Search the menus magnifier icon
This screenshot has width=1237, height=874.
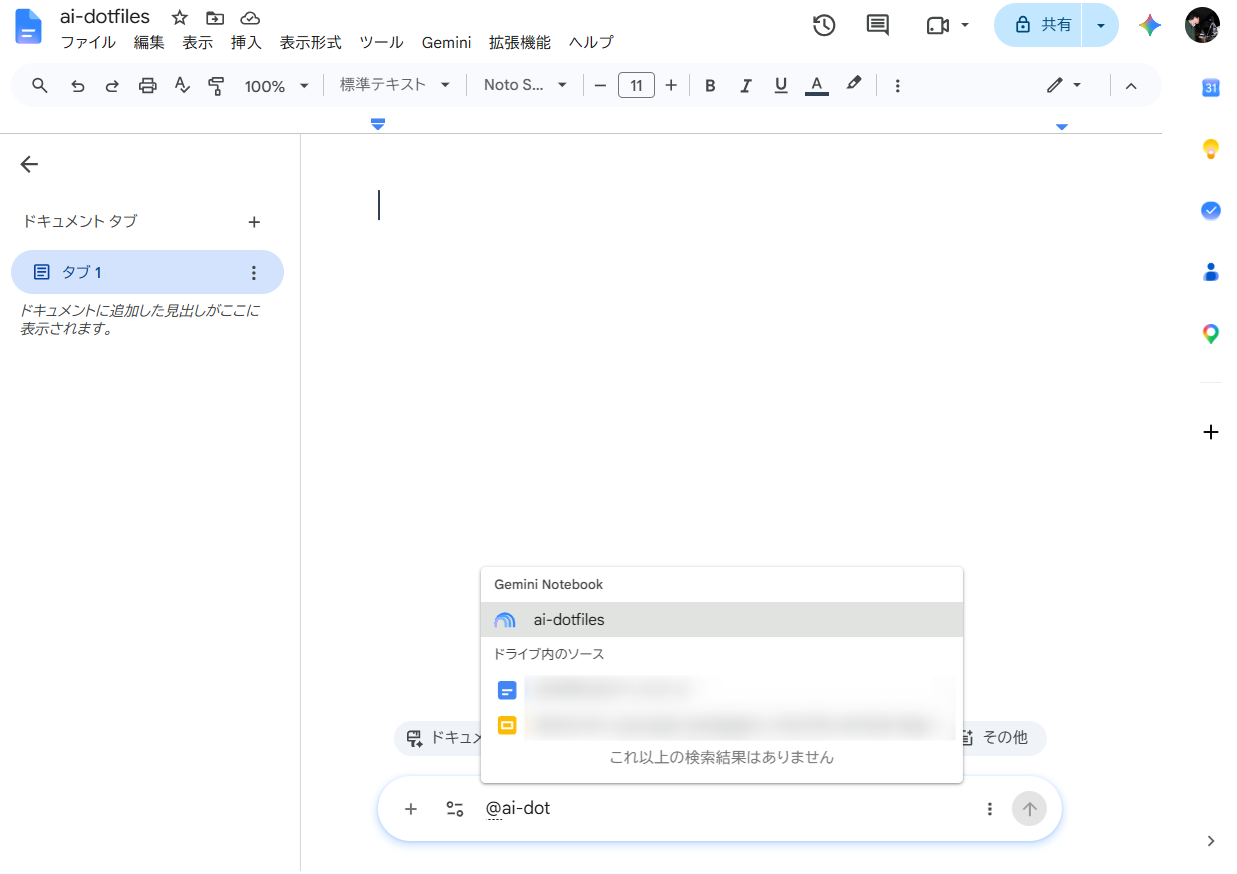pyautogui.click(x=40, y=86)
